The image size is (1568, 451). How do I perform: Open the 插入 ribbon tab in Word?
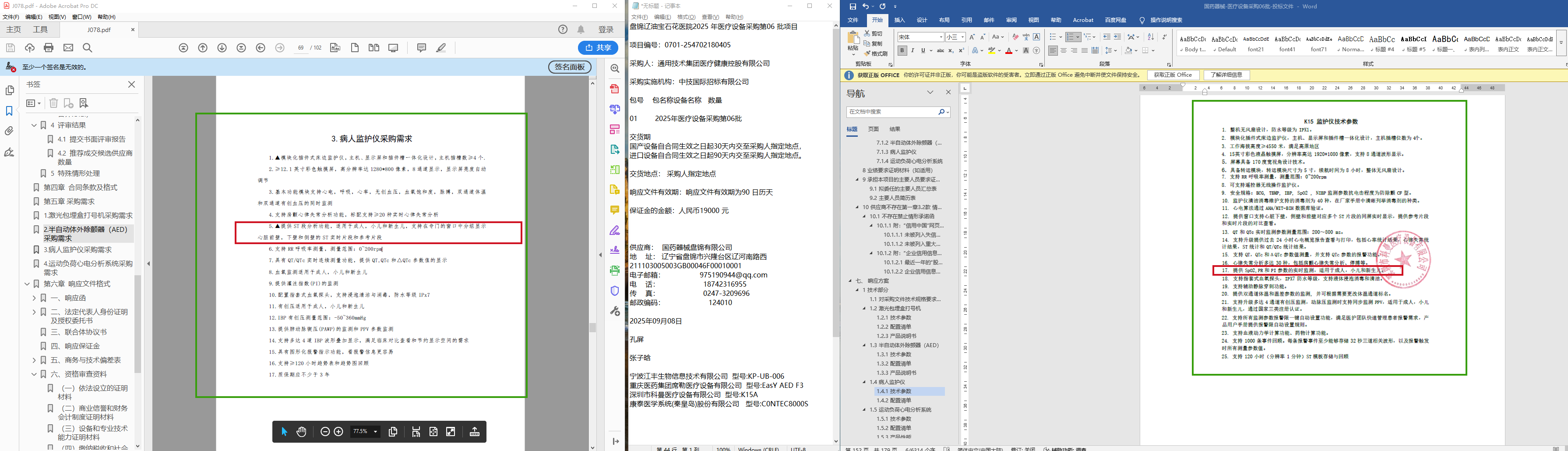[899, 20]
